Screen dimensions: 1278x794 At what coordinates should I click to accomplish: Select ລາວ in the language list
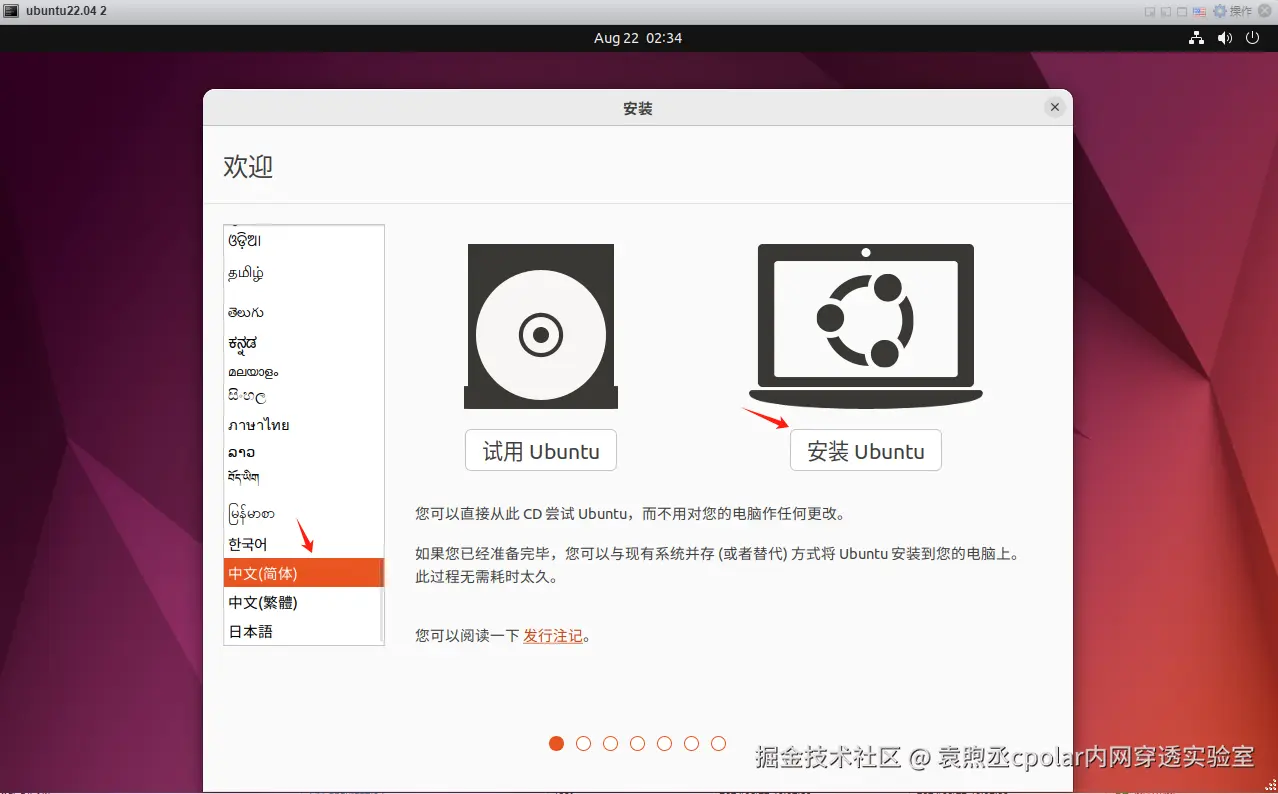pyautogui.click(x=304, y=452)
